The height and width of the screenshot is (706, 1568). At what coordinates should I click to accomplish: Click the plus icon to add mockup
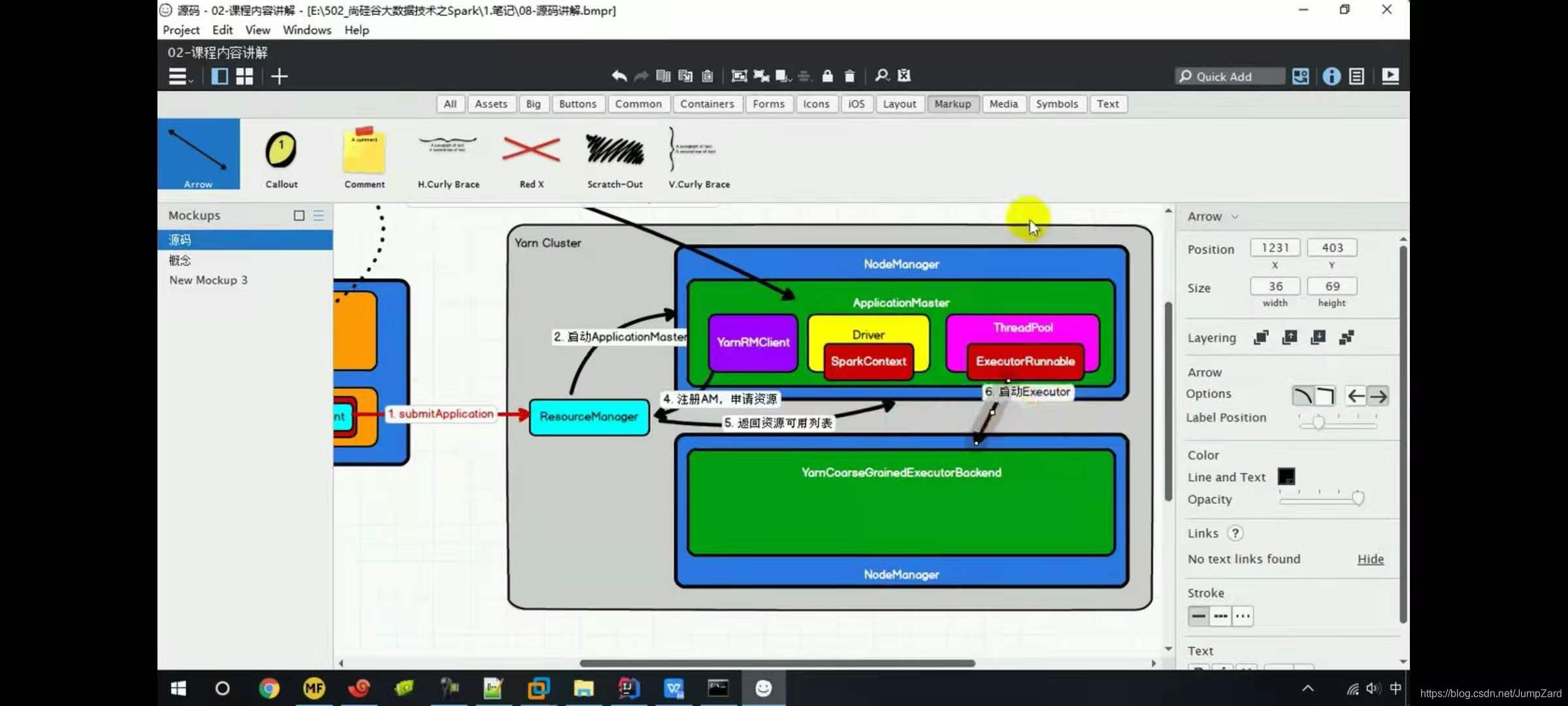click(279, 76)
